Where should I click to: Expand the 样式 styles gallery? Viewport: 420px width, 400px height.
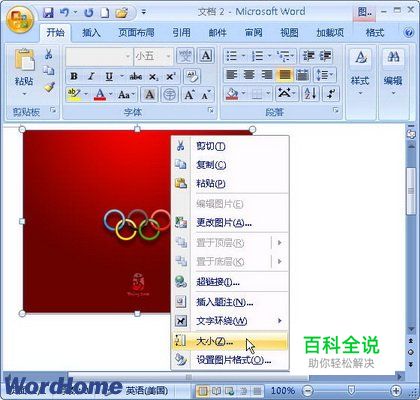(360, 72)
